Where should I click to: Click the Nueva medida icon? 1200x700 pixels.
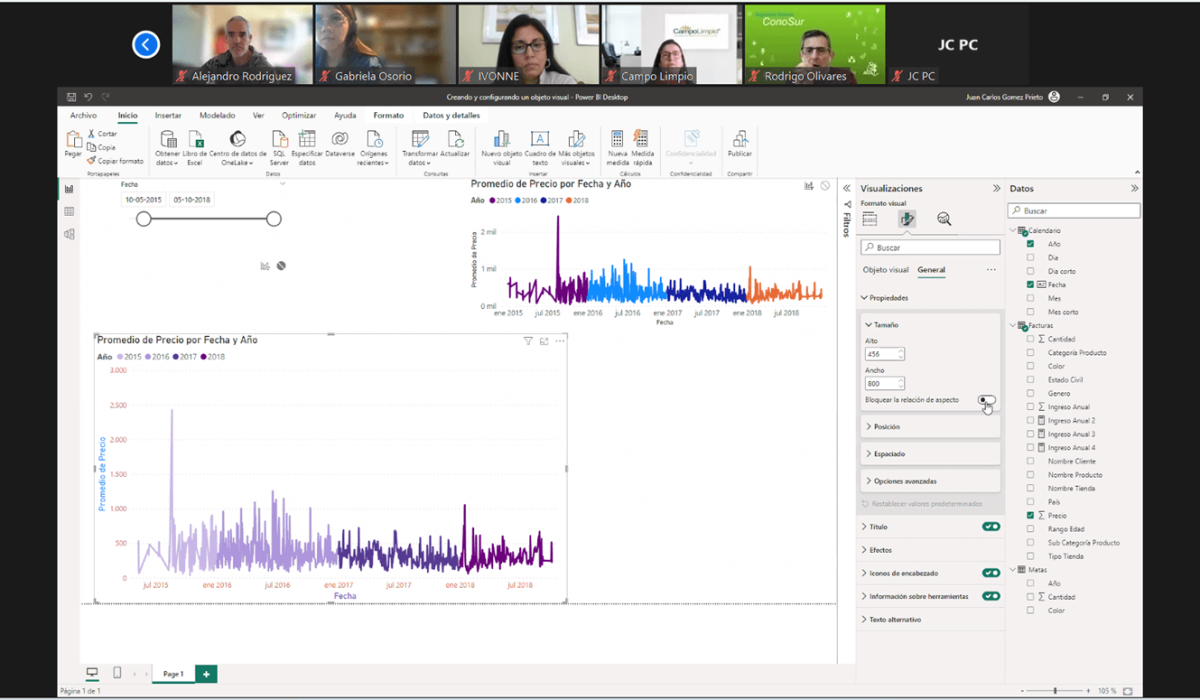coord(617,140)
